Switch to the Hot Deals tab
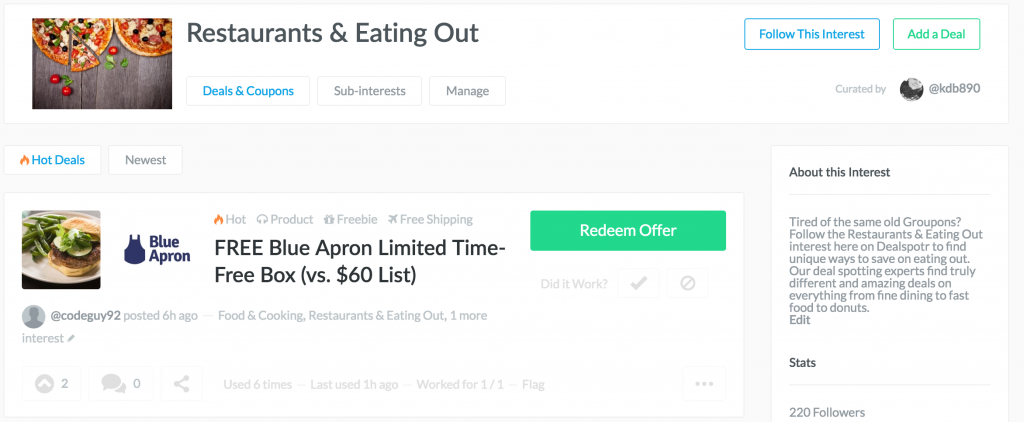 [x=52, y=160]
